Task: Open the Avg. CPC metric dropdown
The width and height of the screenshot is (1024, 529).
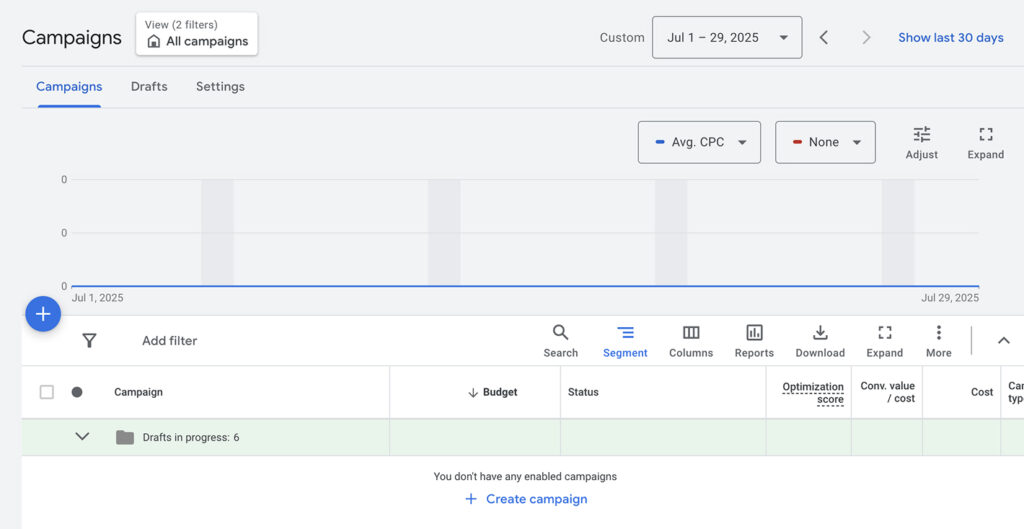Action: pyautogui.click(x=699, y=142)
